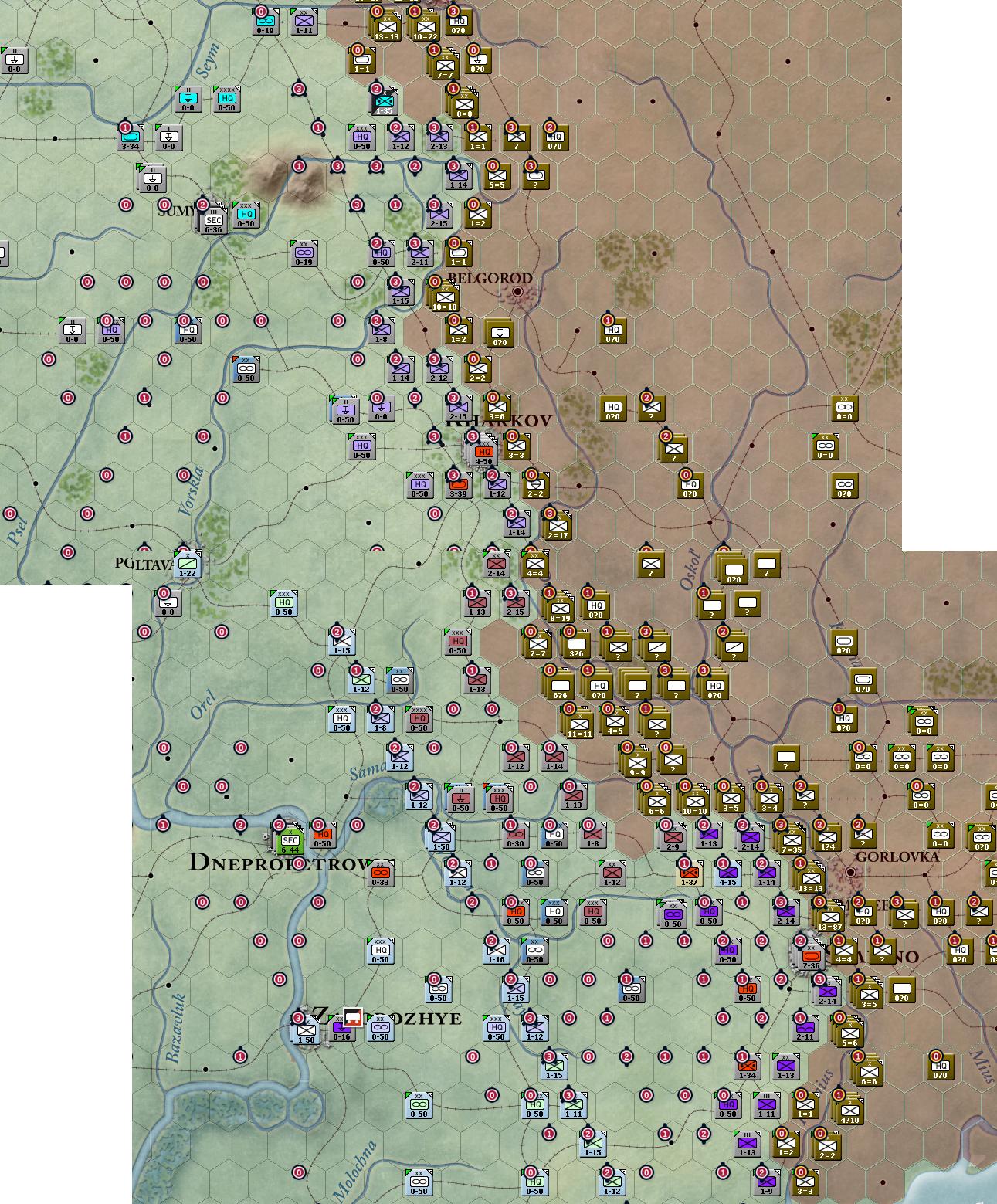Select the red panzer counter labeled 3-39
The image size is (997, 1204).
click(x=458, y=484)
